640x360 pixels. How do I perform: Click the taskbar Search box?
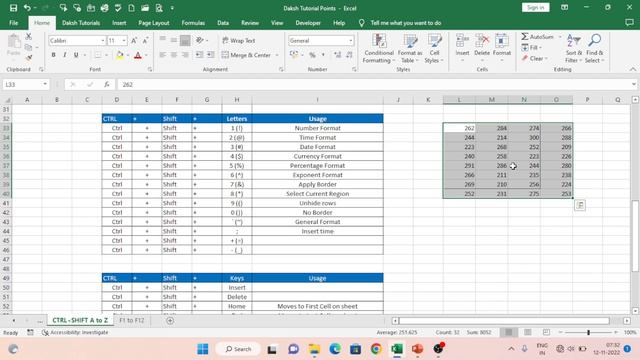coord(238,349)
